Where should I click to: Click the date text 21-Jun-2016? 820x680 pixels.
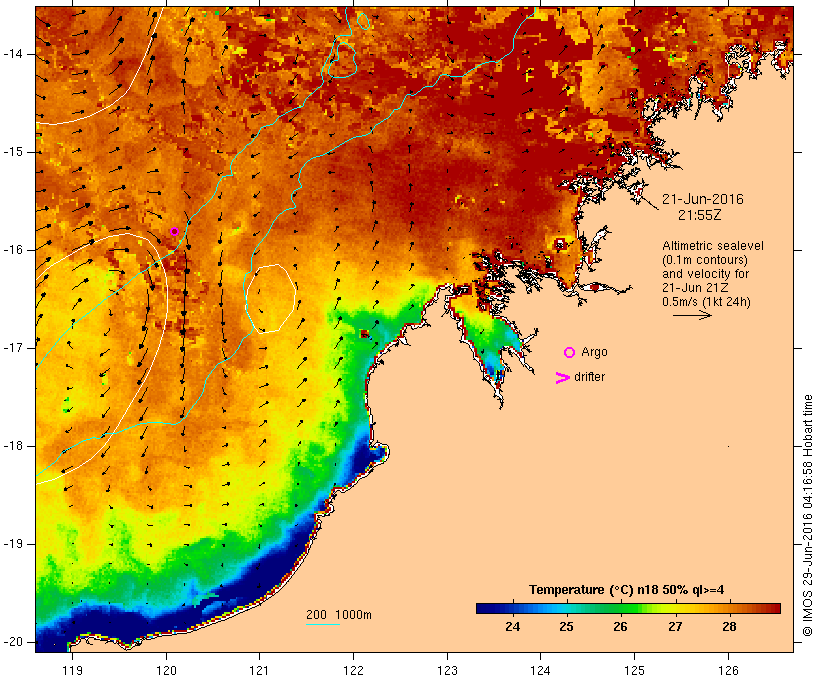tap(703, 199)
